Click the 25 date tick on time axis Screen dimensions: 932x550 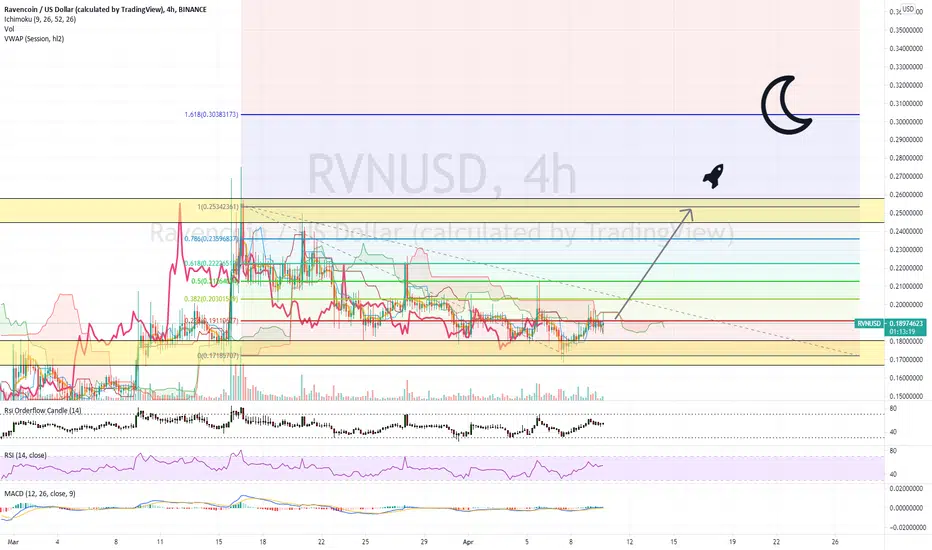click(366, 542)
